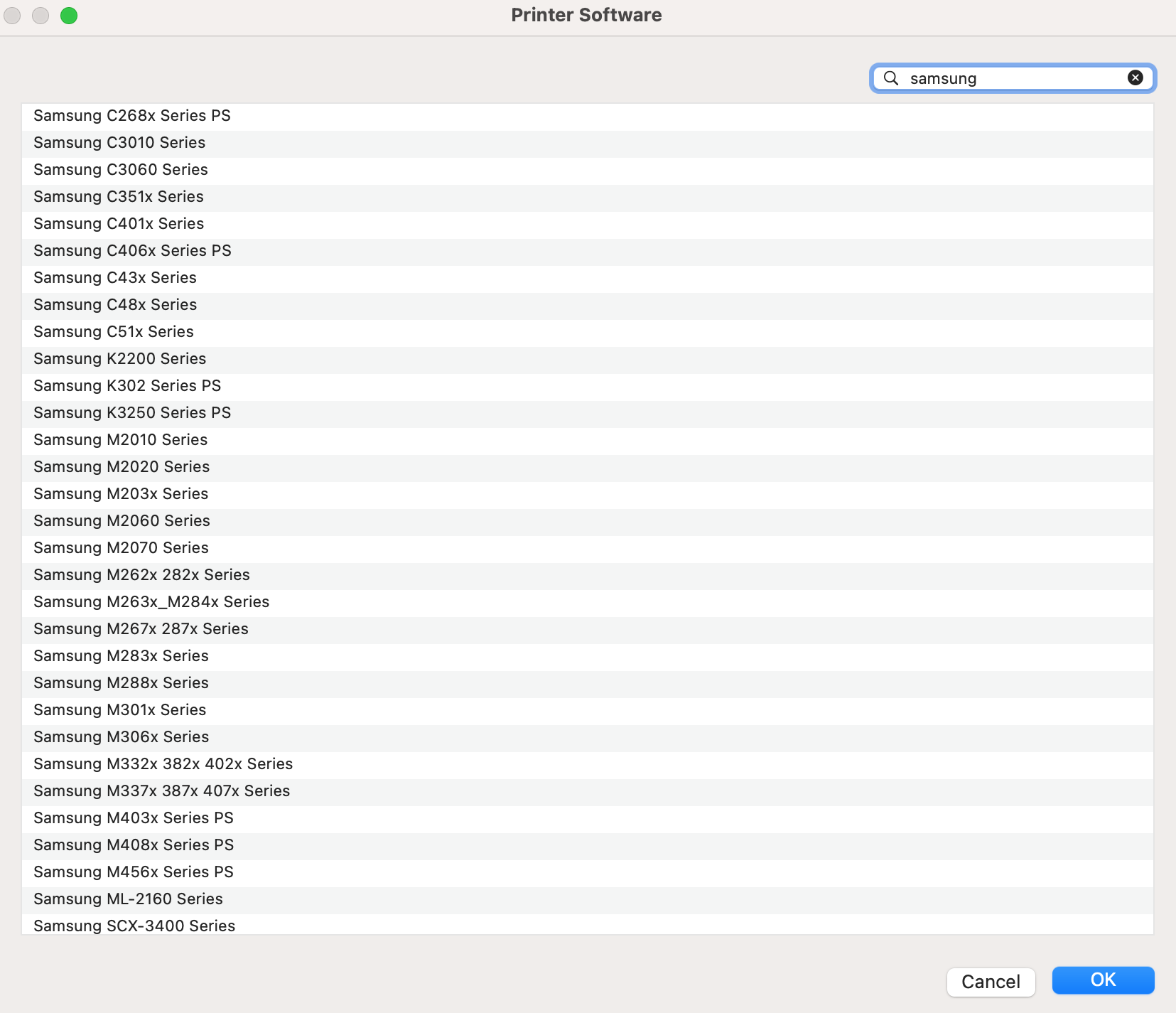Pick Samsung M408x Series PS
The image size is (1176, 1013).
coord(588,845)
